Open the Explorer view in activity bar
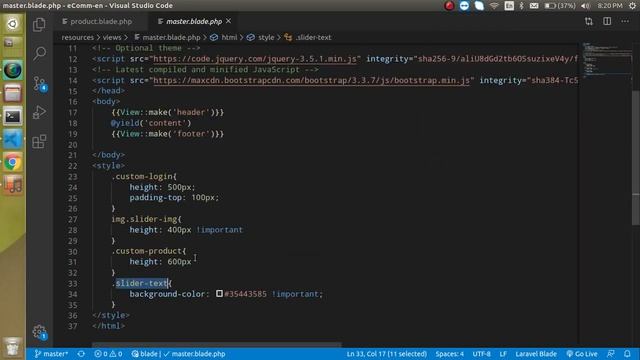This screenshot has width=640, height=360. [x=39, y=24]
